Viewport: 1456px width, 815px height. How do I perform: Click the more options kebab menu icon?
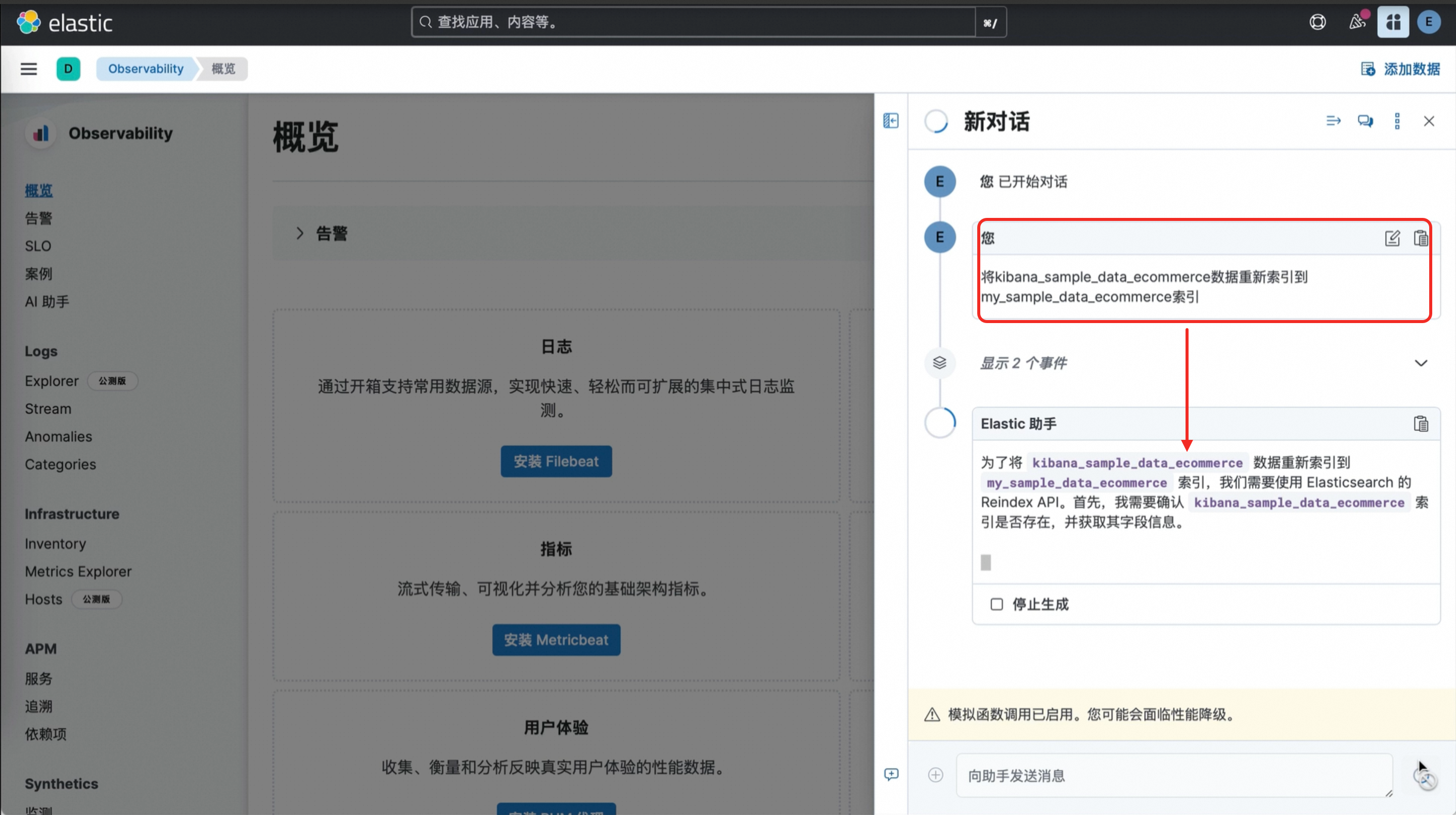[x=1398, y=121]
